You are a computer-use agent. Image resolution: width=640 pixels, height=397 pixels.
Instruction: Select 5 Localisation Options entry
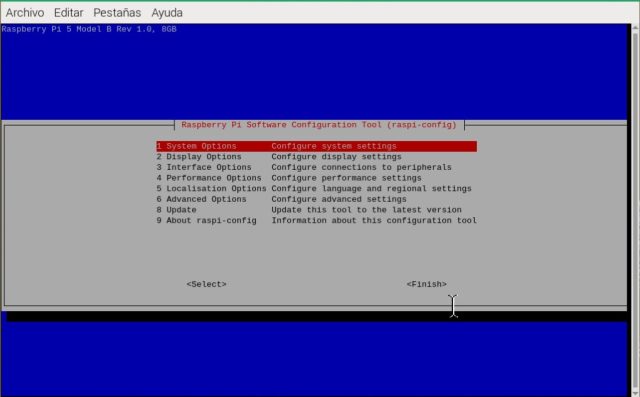point(316,189)
